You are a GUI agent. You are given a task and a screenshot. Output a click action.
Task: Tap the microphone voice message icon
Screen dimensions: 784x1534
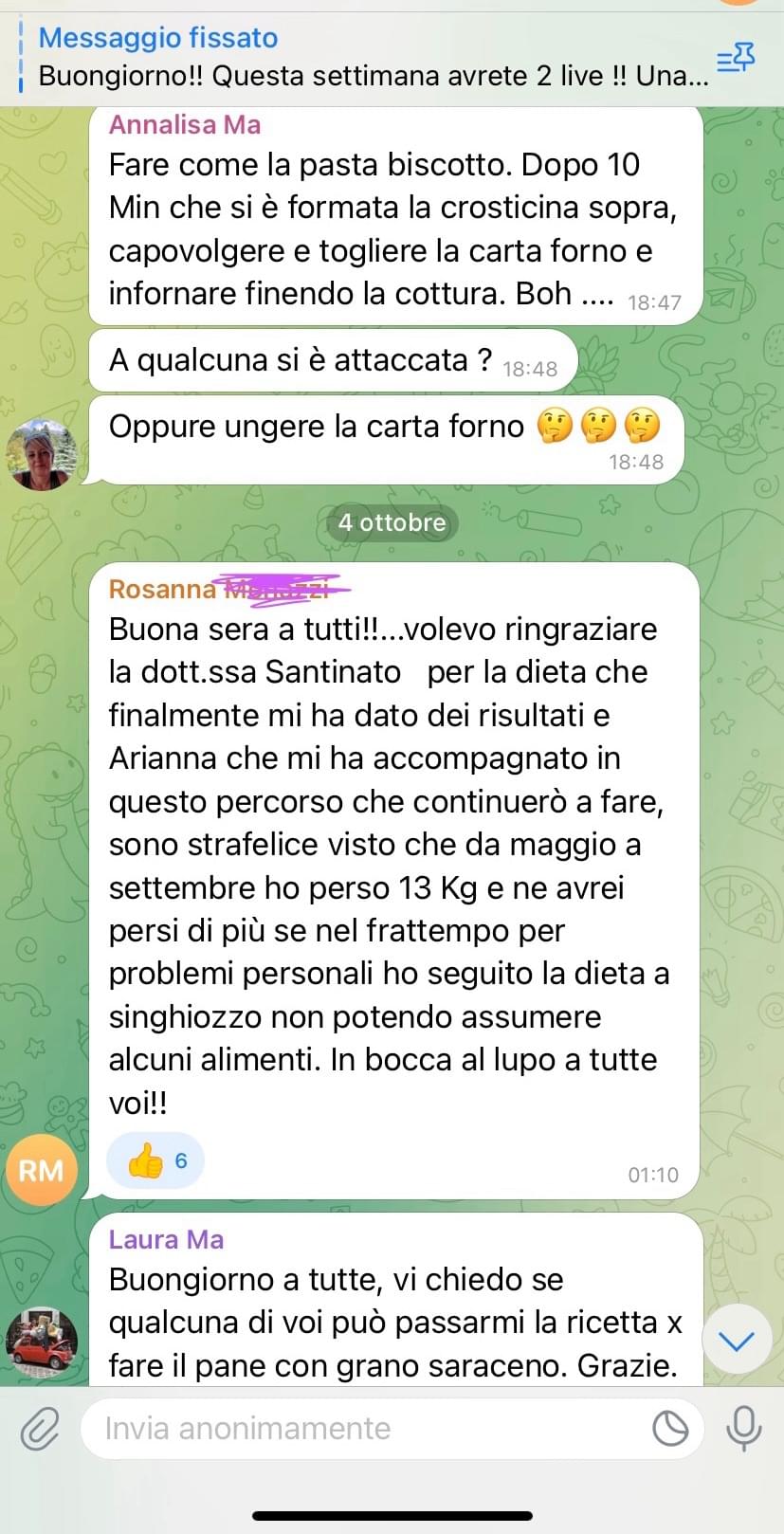[x=744, y=1428]
